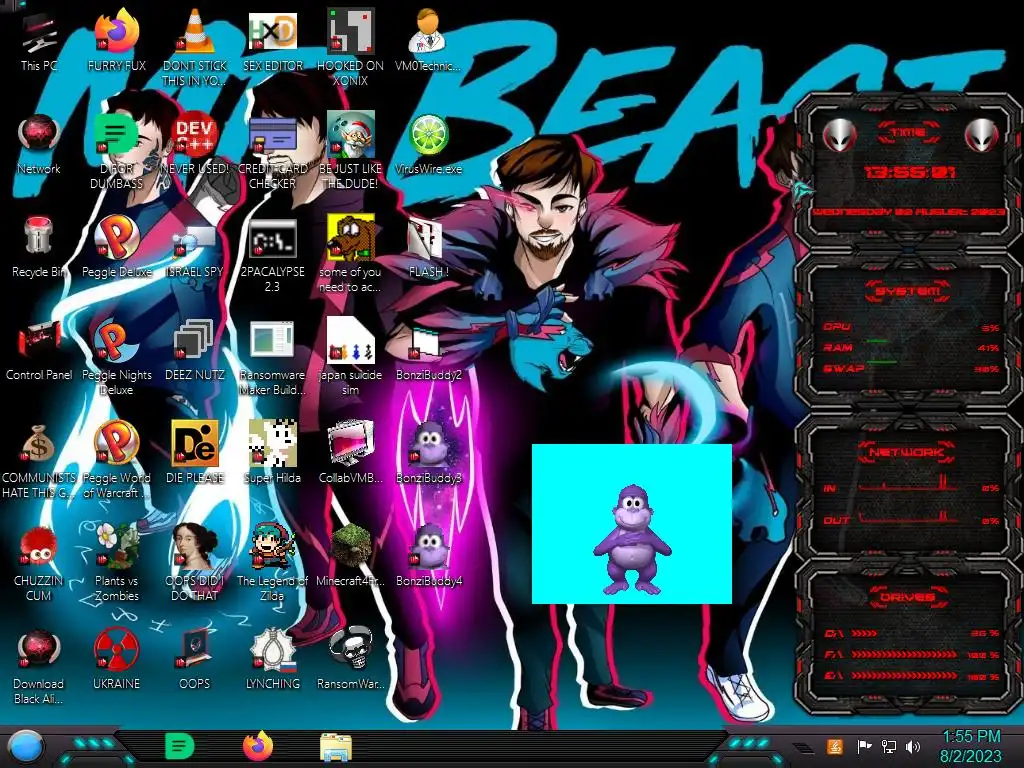Open the Ransomware Maker Build... shortcut
This screenshot has width=1024, height=768.
[272, 358]
